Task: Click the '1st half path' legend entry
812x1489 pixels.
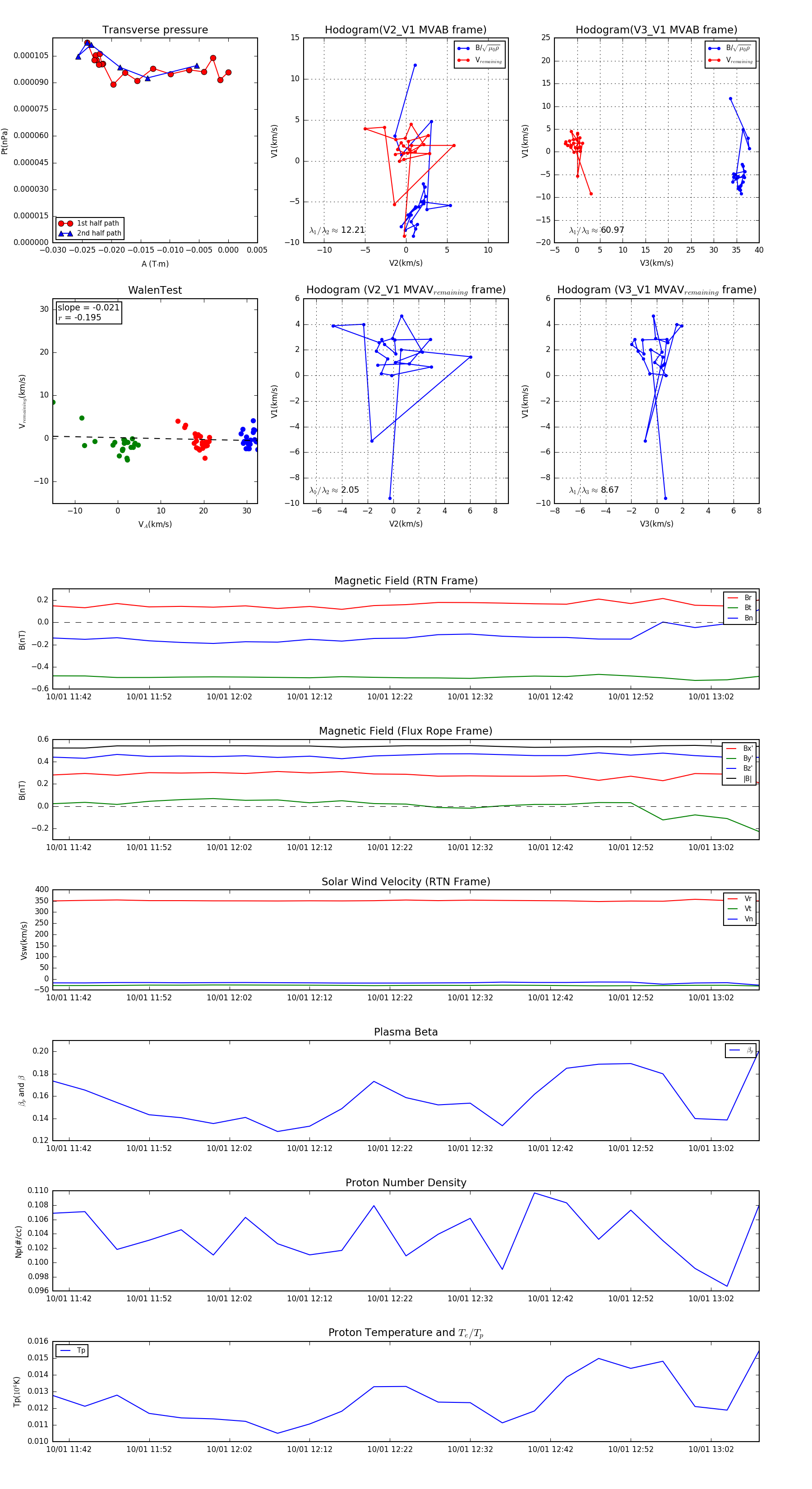Action: pyautogui.click(x=90, y=224)
